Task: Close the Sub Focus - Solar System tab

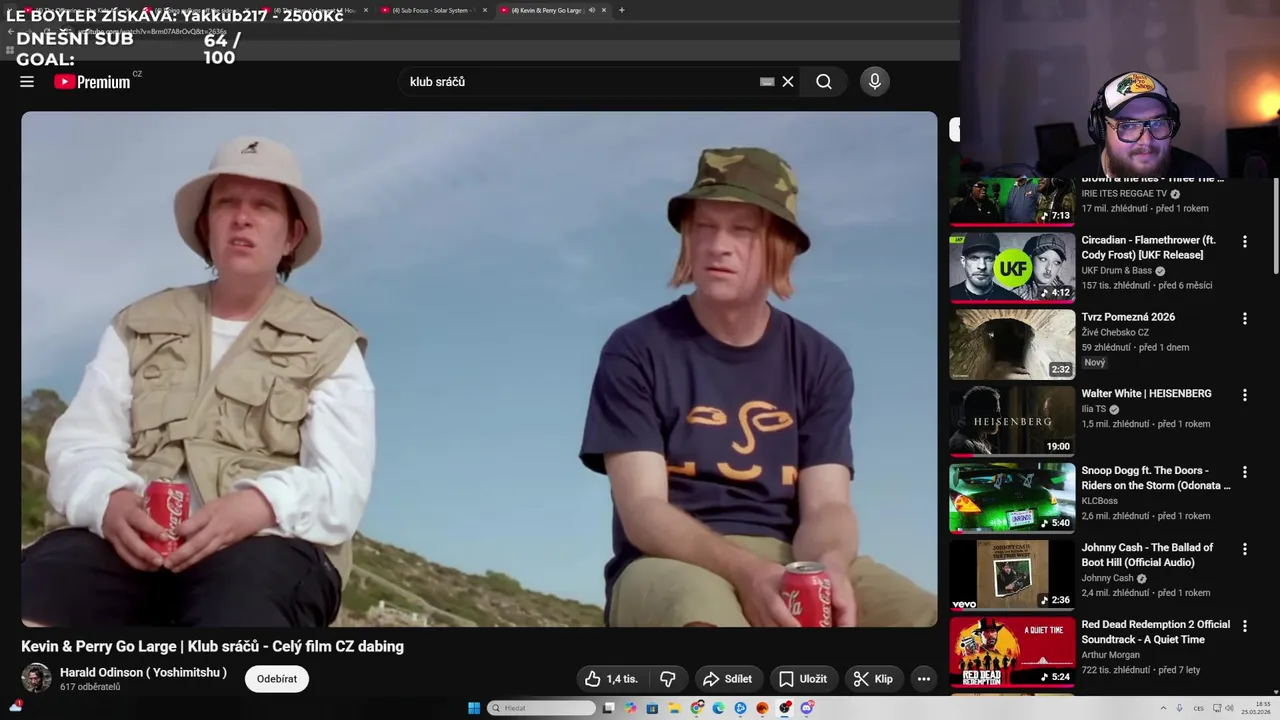Action: tap(485, 10)
